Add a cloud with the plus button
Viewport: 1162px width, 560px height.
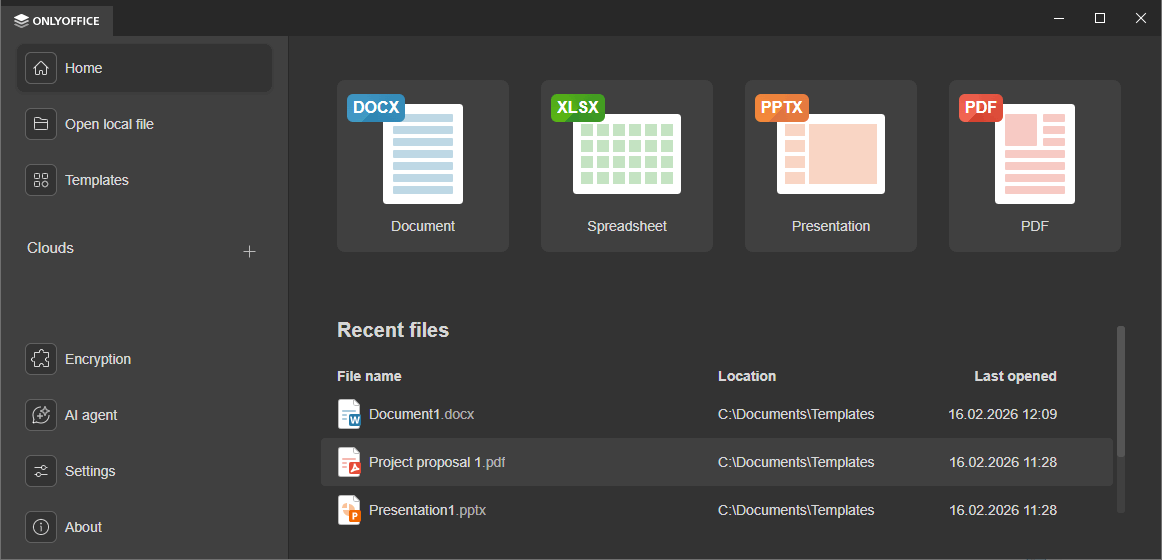tap(250, 251)
